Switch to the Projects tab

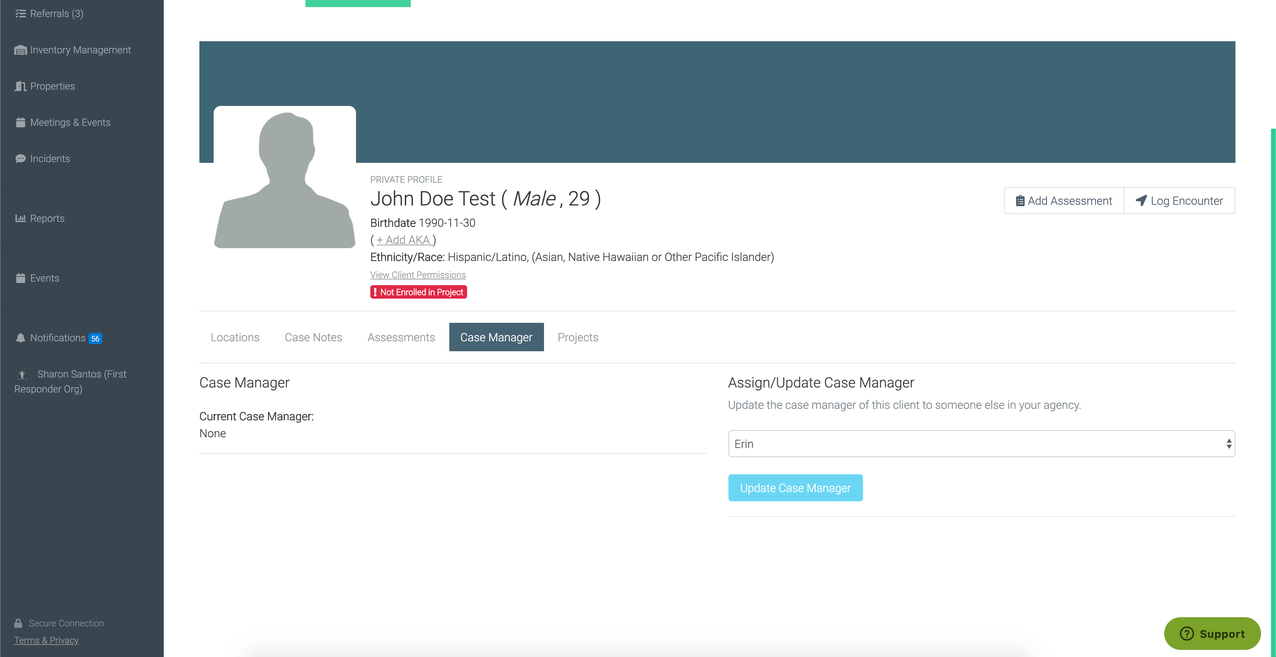pos(578,337)
